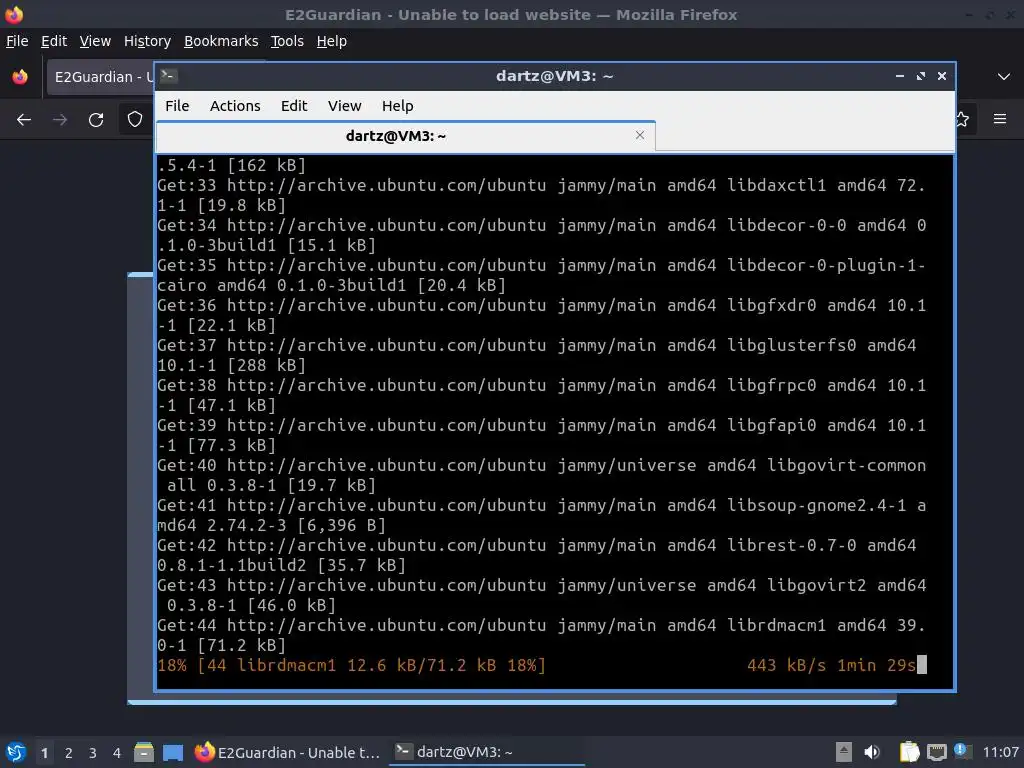Viewport: 1024px width, 768px height.
Task: Switch to workspace 4
Action: tap(116, 753)
